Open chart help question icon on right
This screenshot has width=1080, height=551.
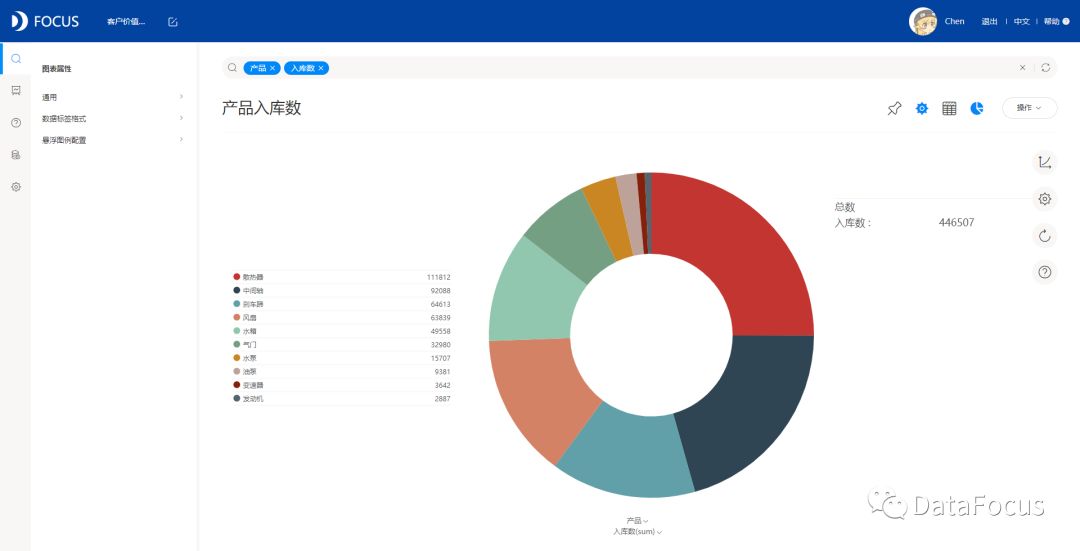(x=1045, y=272)
